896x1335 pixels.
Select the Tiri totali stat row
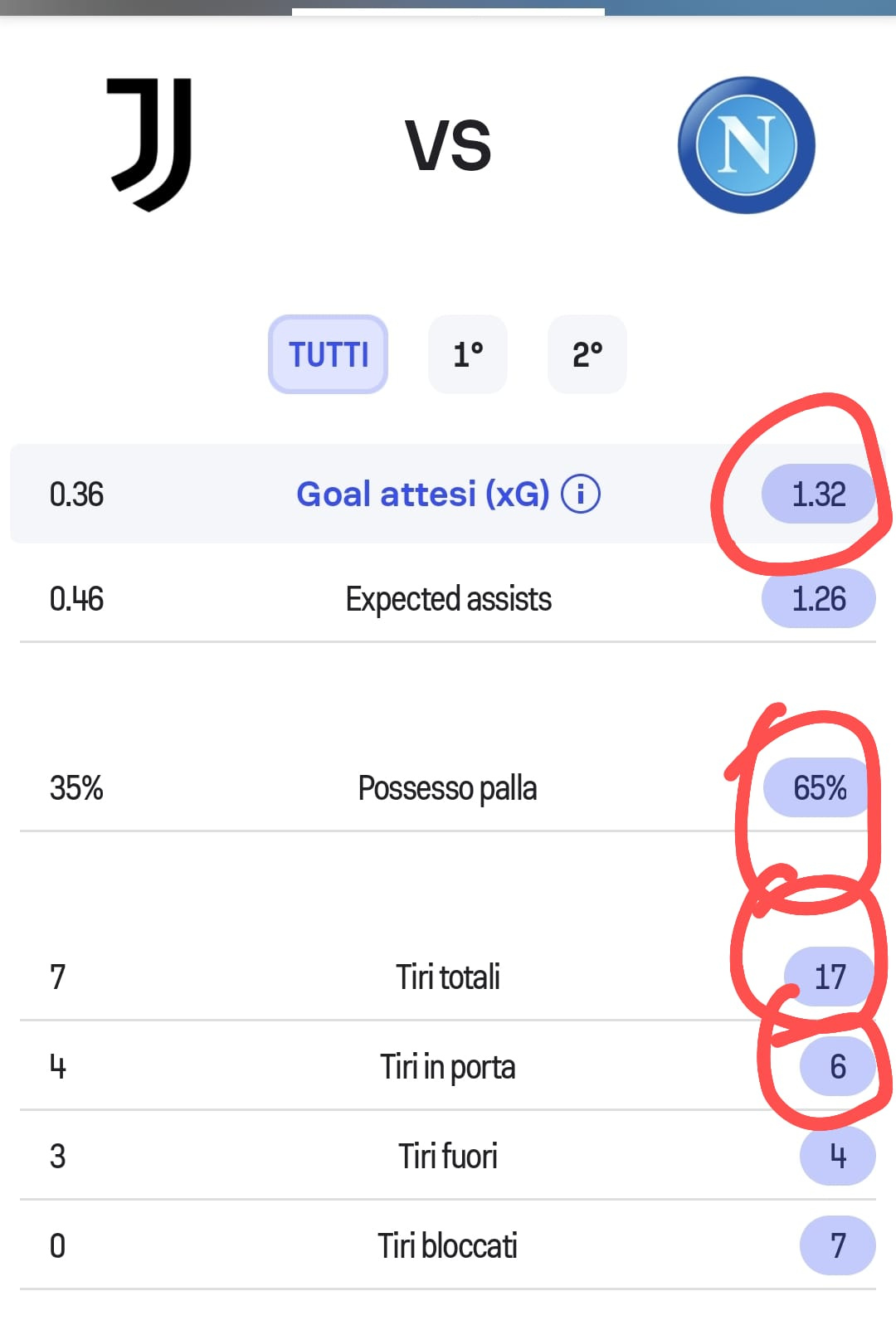coord(448,977)
